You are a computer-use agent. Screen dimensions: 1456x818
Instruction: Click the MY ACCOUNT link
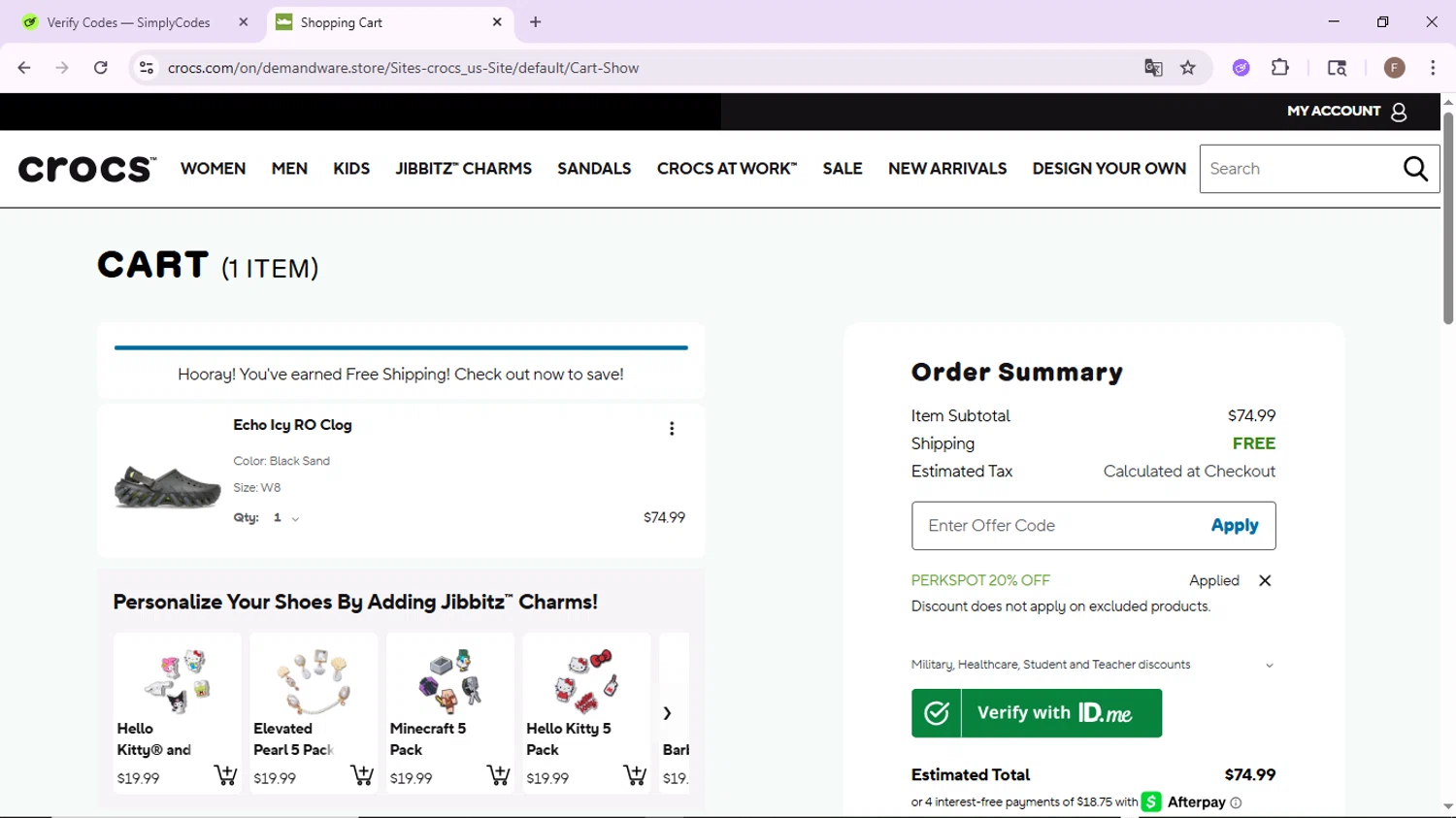click(1334, 112)
